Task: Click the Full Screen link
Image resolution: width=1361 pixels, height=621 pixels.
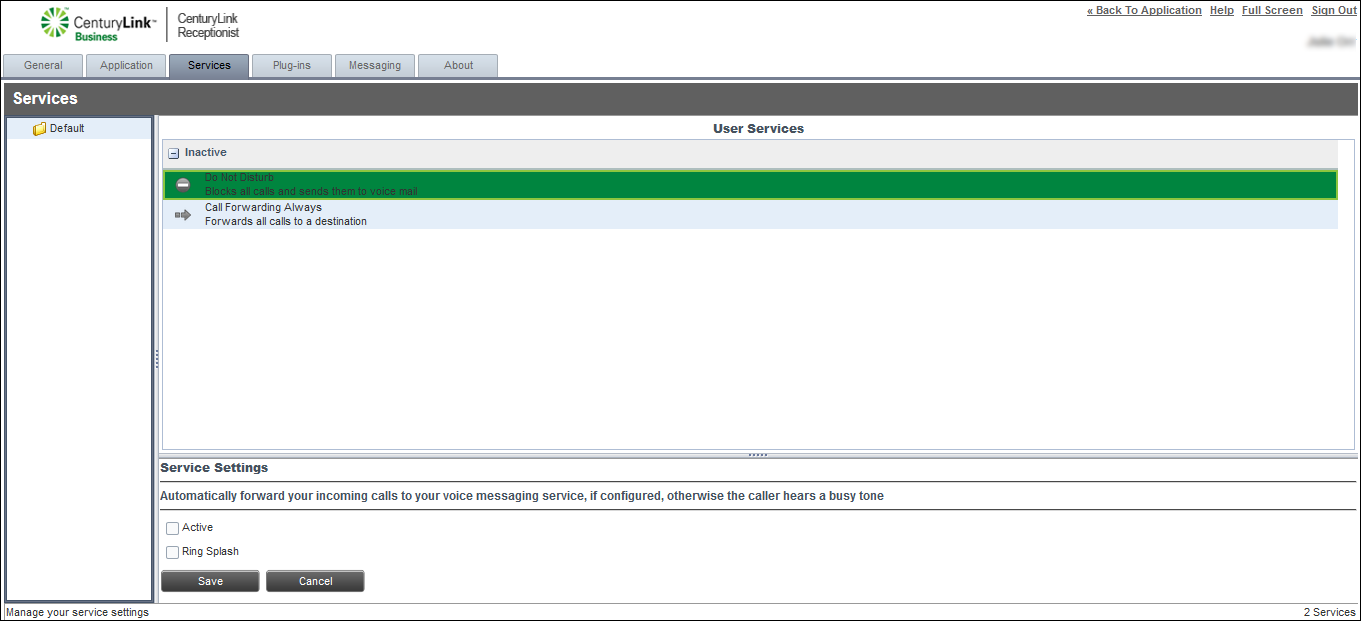Action: click(x=1272, y=11)
